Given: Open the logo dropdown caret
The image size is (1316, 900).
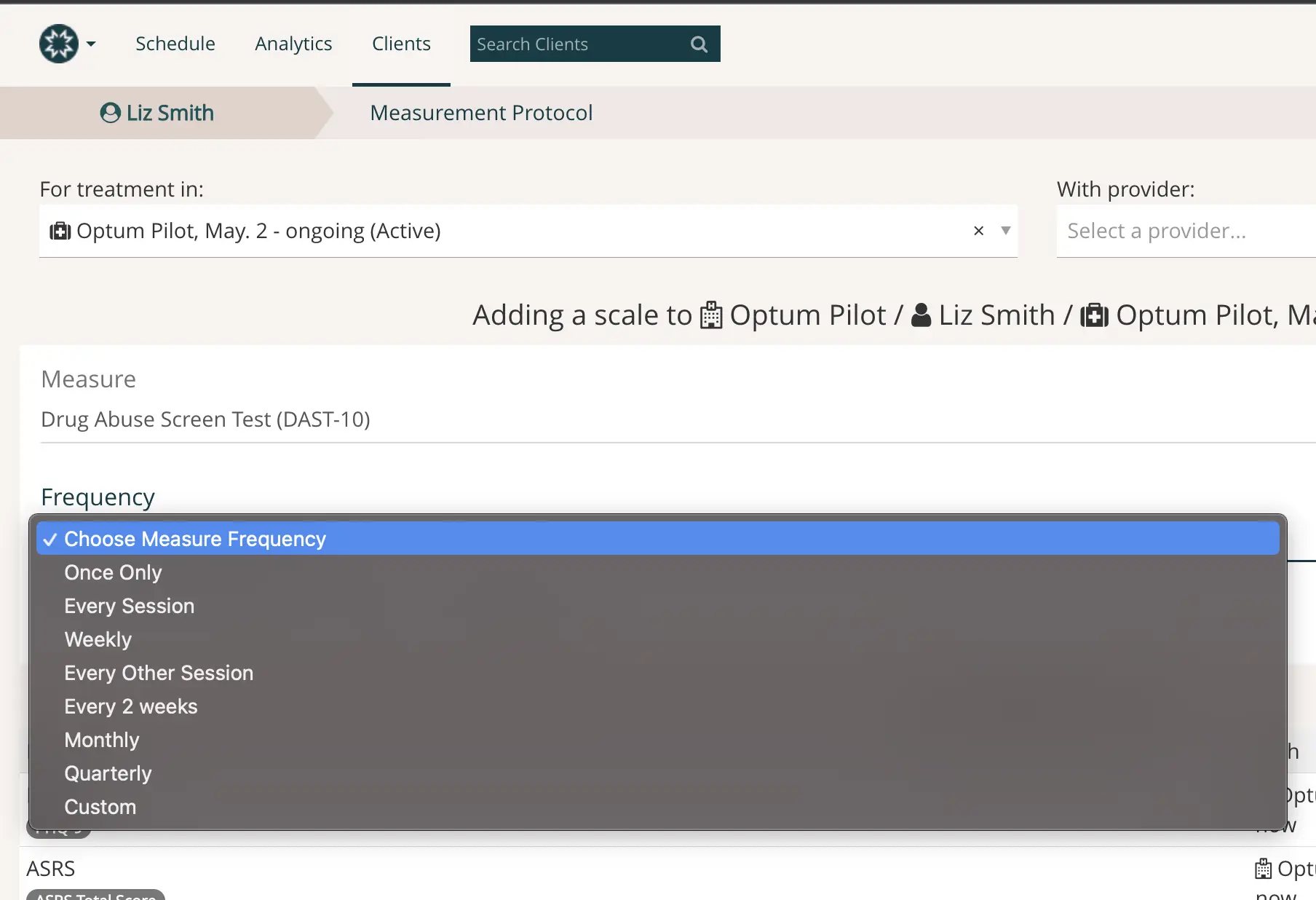Looking at the screenshot, I should [x=91, y=43].
